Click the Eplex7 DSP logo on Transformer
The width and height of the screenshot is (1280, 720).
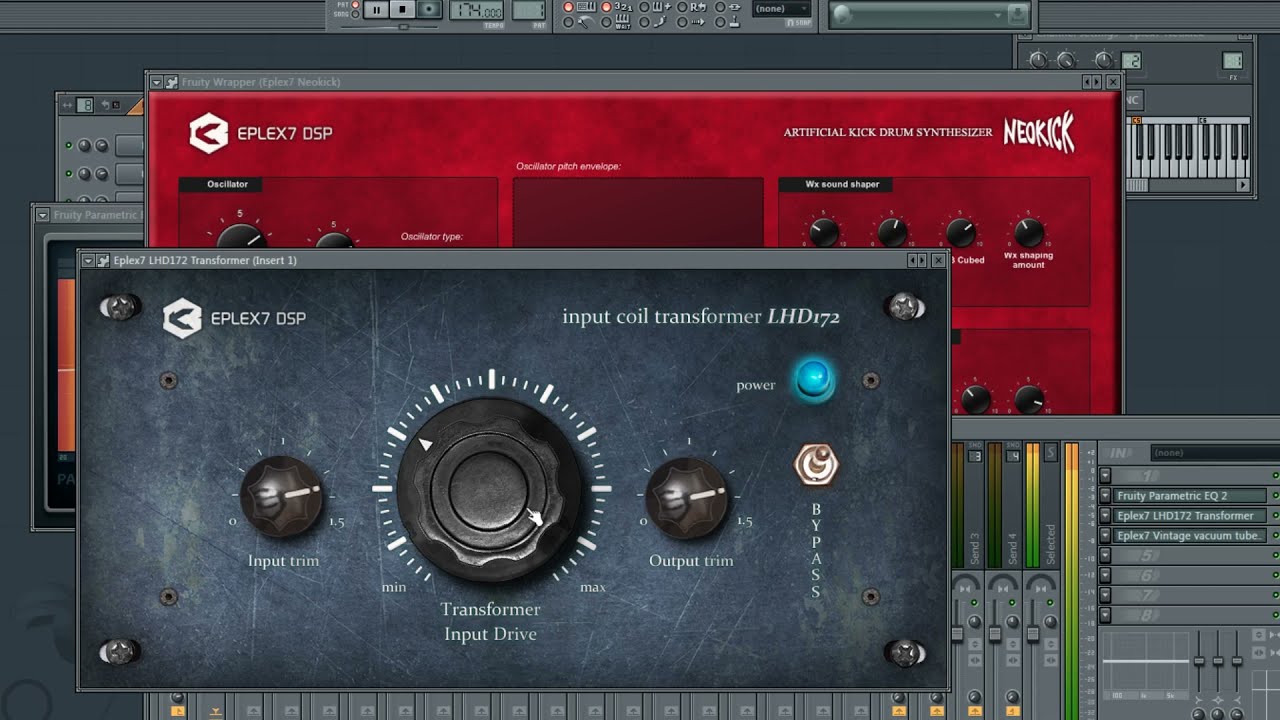pyautogui.click(x=235, y=319)
